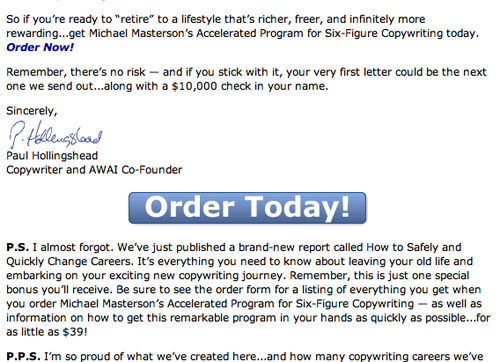This screenshot has width=500, height=362.
Task: Click the bold "P.P.S." label
Action: pos(23,356)
